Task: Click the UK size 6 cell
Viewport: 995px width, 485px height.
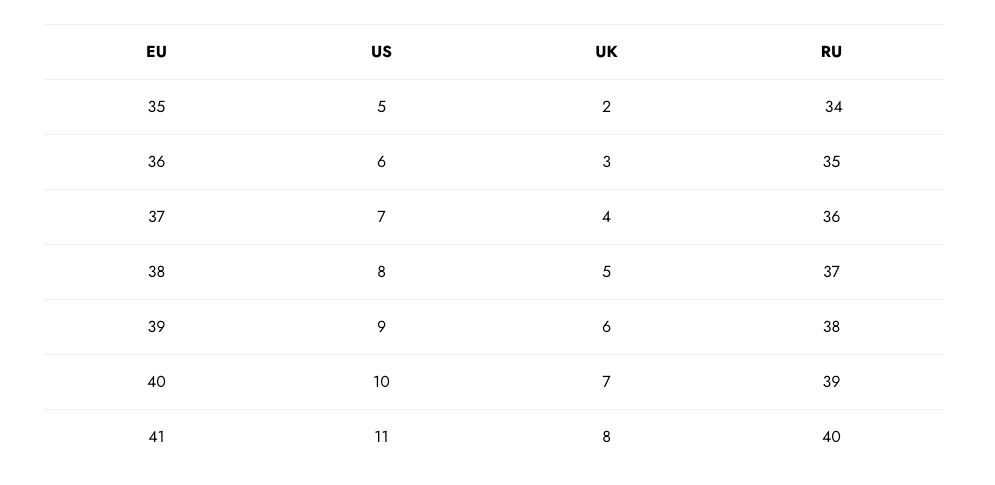Action: click(x=606, y=327)
